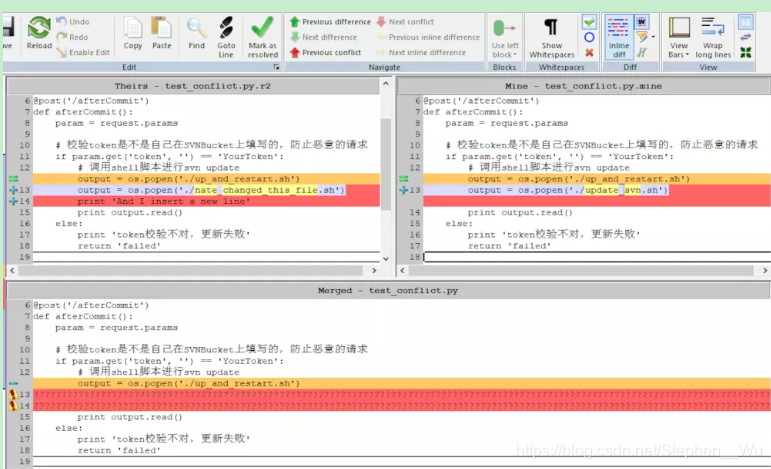Mark the conflict as resolved

coord(263,37)
